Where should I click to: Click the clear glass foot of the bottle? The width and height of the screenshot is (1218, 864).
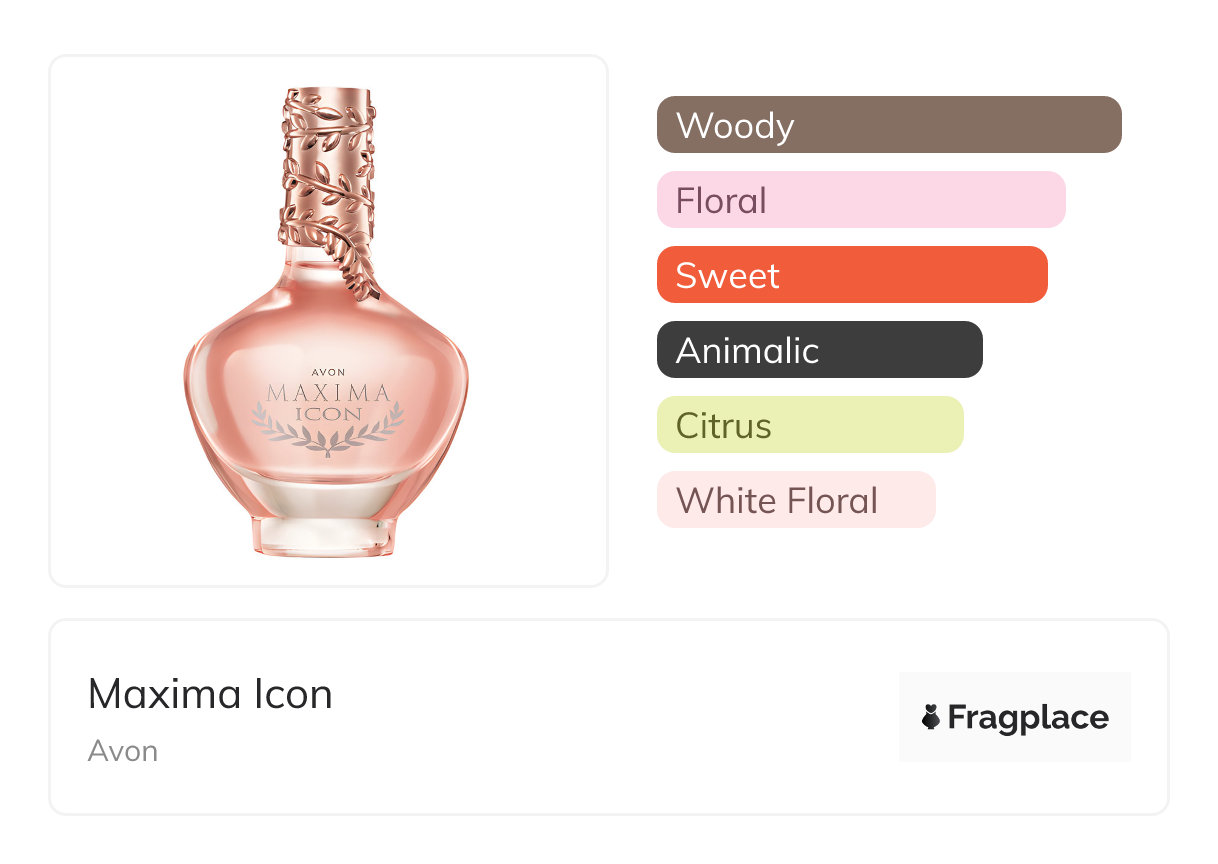(327, 536)
